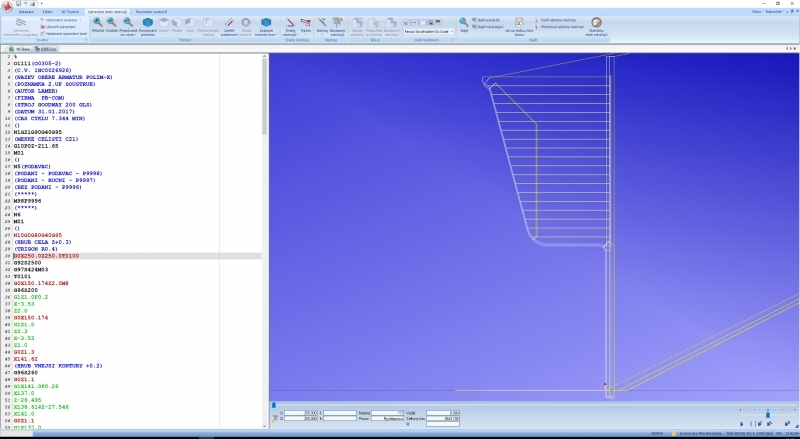The image size is (800, 439).
Task: Expand the Přizpůsobit do okna dropdown
Action: [x=128, y=35]
